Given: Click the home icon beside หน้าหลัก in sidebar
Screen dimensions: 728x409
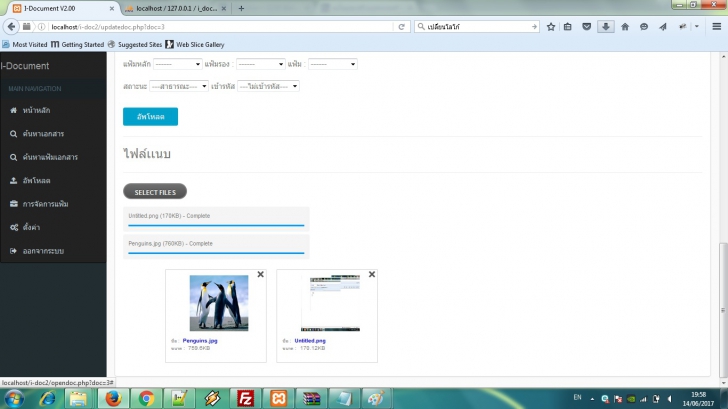Looking at the screenshot, I should coord(13,110).
